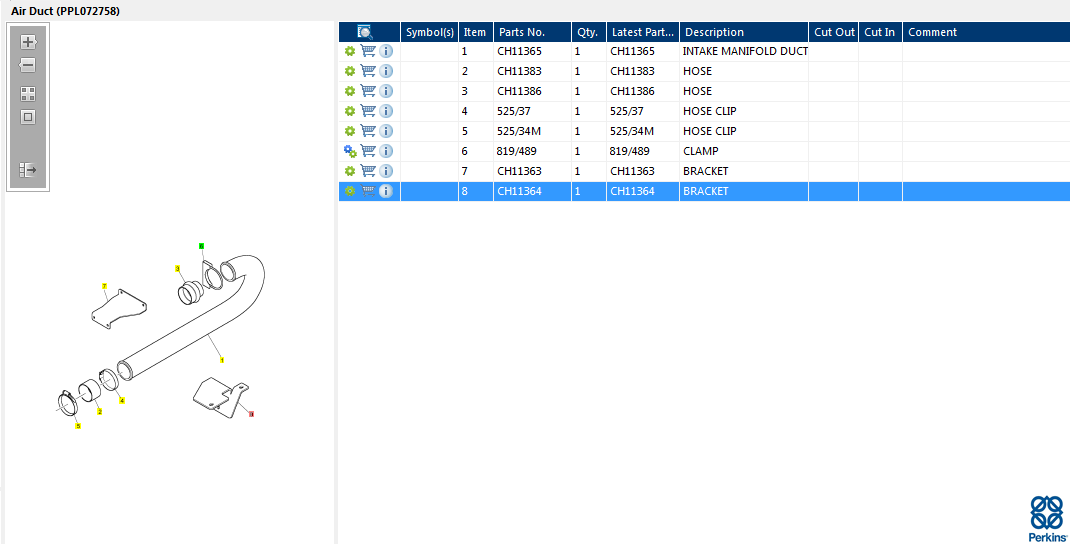
Task: View info for CH11363 bracket
Action: (x=386, y=171)
